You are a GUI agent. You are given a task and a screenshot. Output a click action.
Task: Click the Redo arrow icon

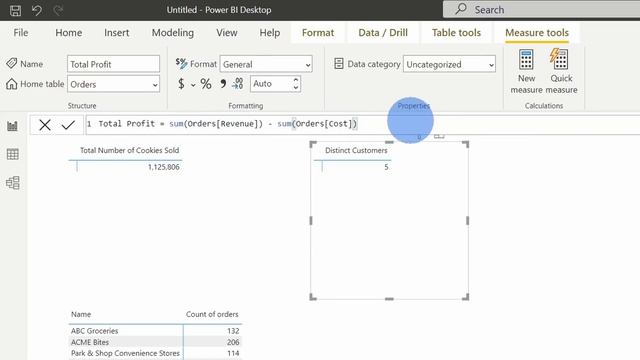click(58, 10)
